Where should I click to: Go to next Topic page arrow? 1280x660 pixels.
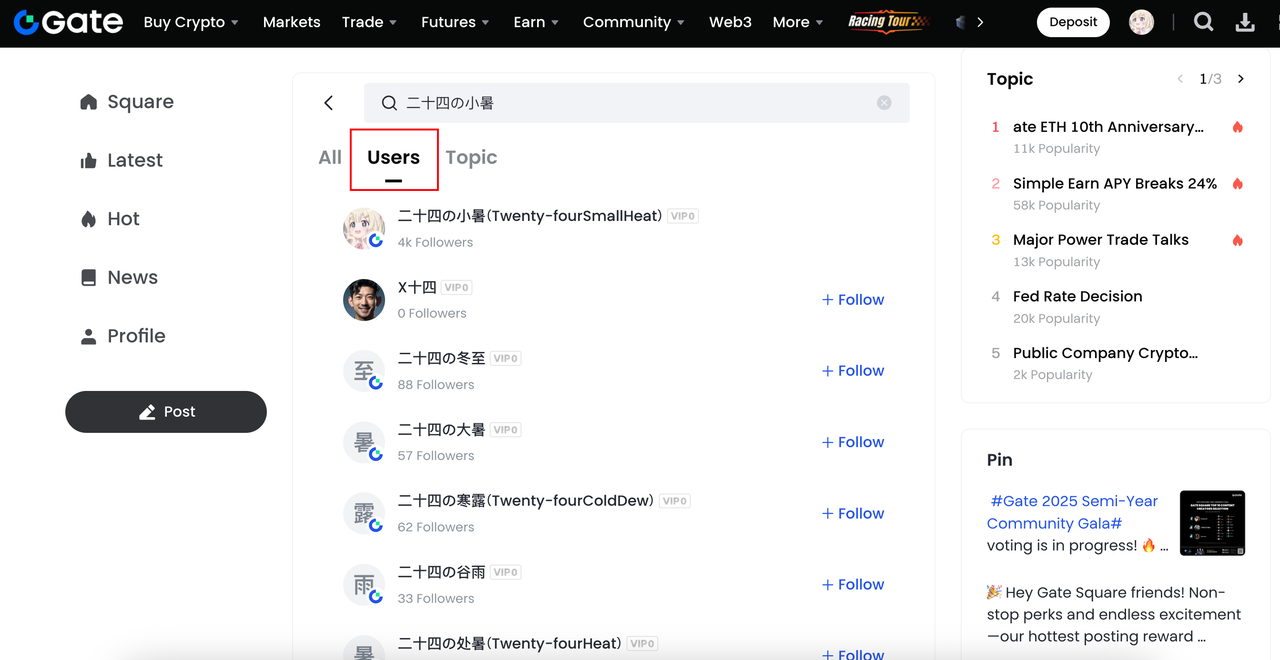(x=1241, y=79)
